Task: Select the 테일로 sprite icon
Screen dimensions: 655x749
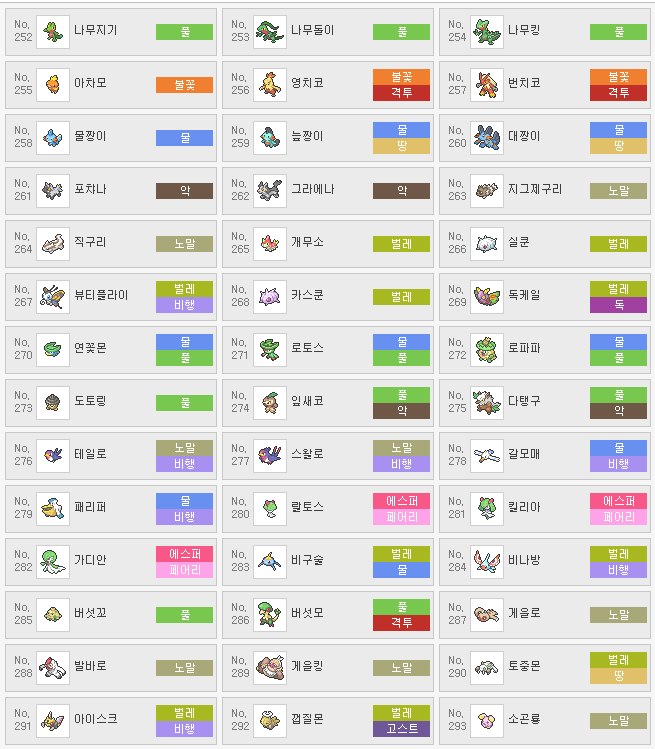Action: 53,456
